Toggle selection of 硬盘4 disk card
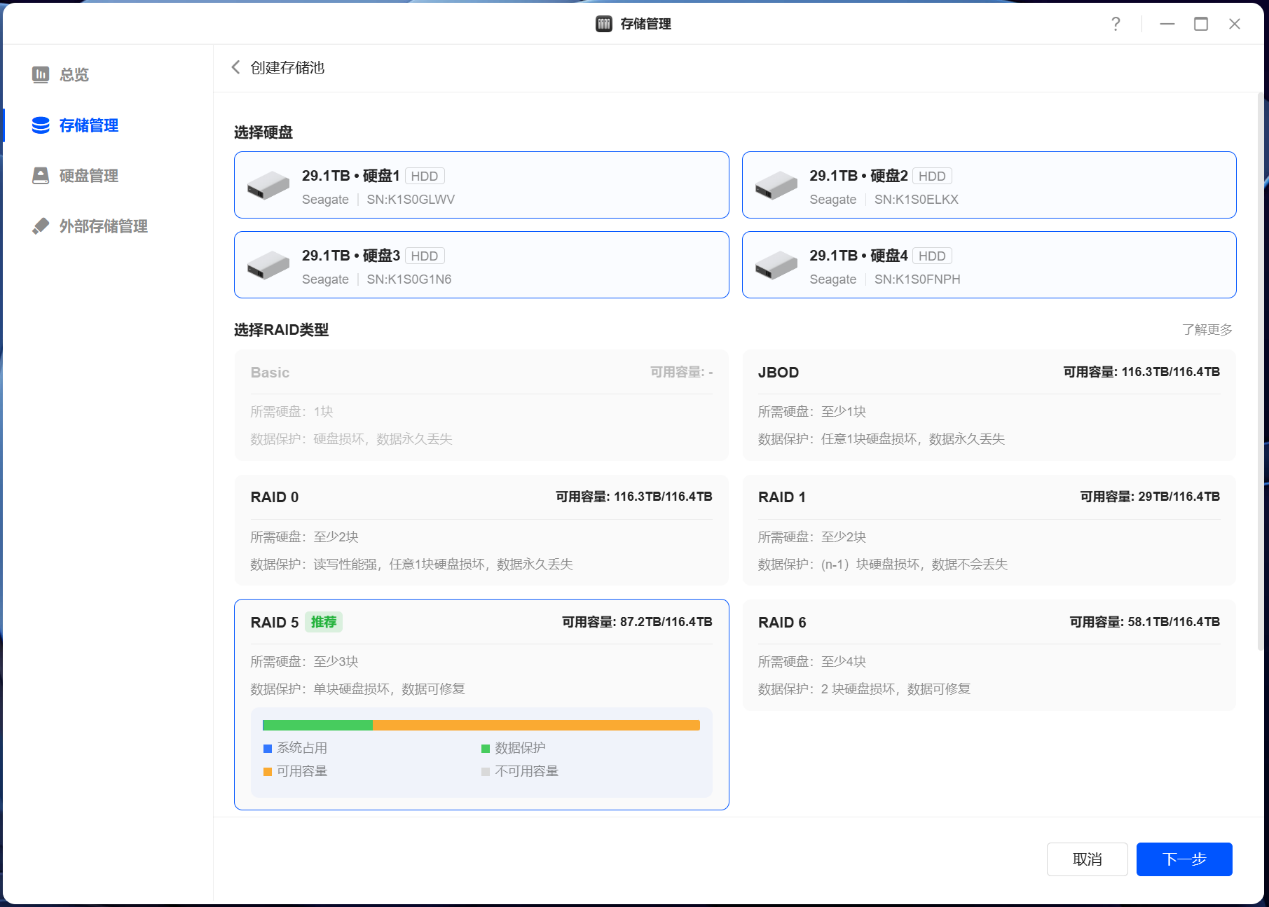This screenshot has height=907, width=1269. (x=988, y=265)
